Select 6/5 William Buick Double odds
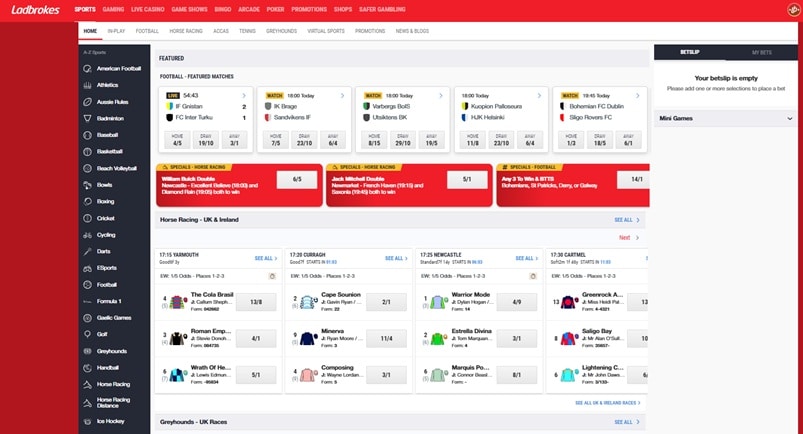803x434 pixels. pos(297,180)
